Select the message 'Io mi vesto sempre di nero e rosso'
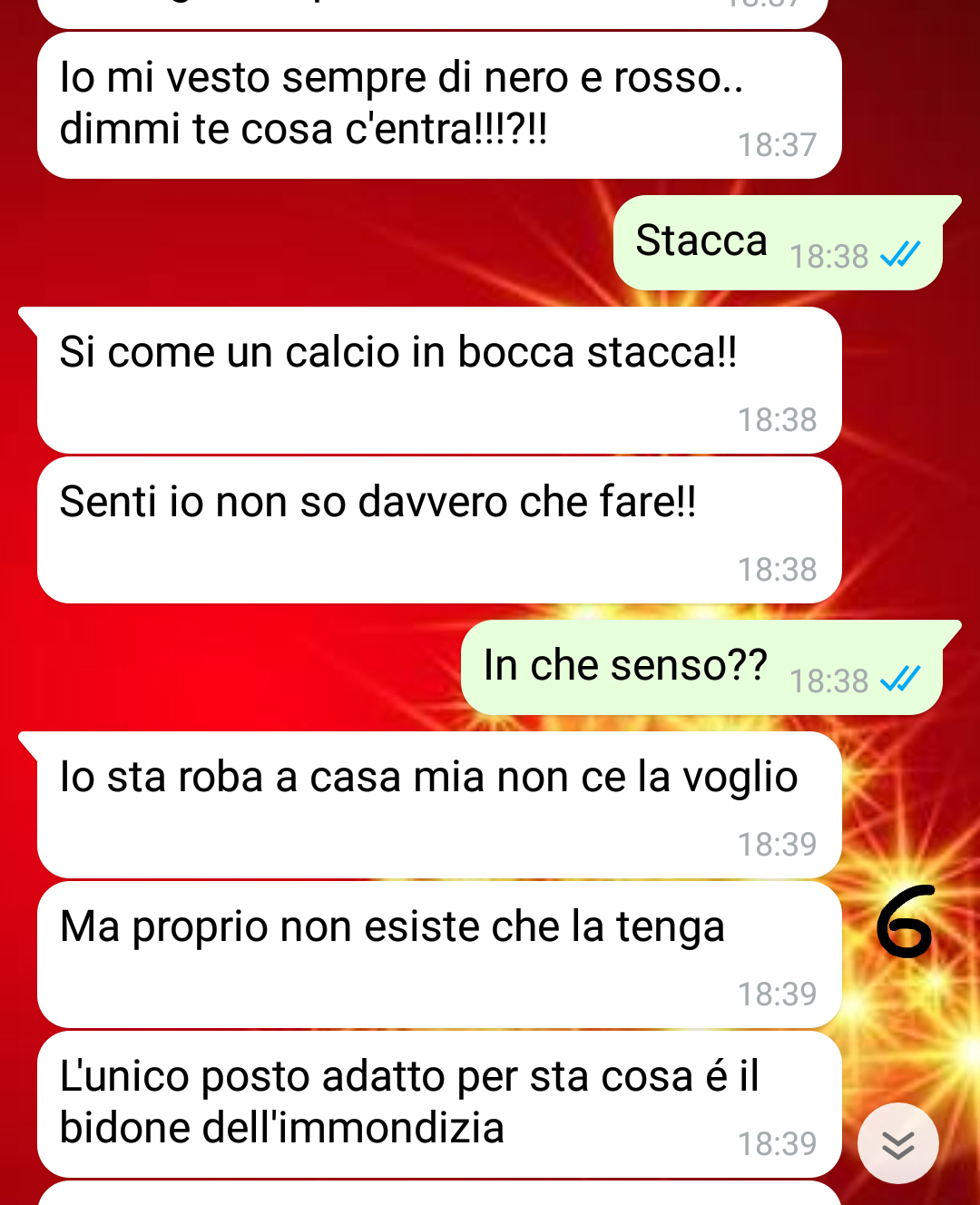This screenshot has width=980, height=1205. tap(439, 105)
